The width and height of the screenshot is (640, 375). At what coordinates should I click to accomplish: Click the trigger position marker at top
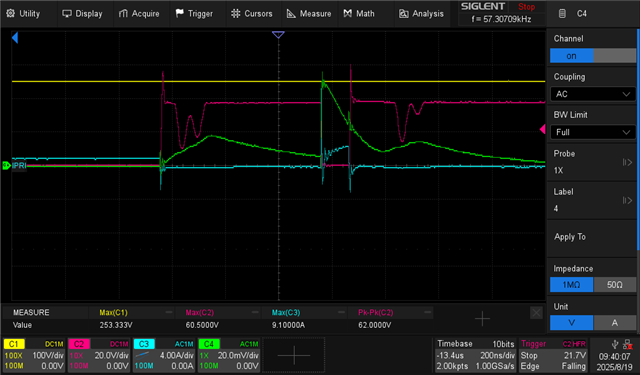(278, 35)
